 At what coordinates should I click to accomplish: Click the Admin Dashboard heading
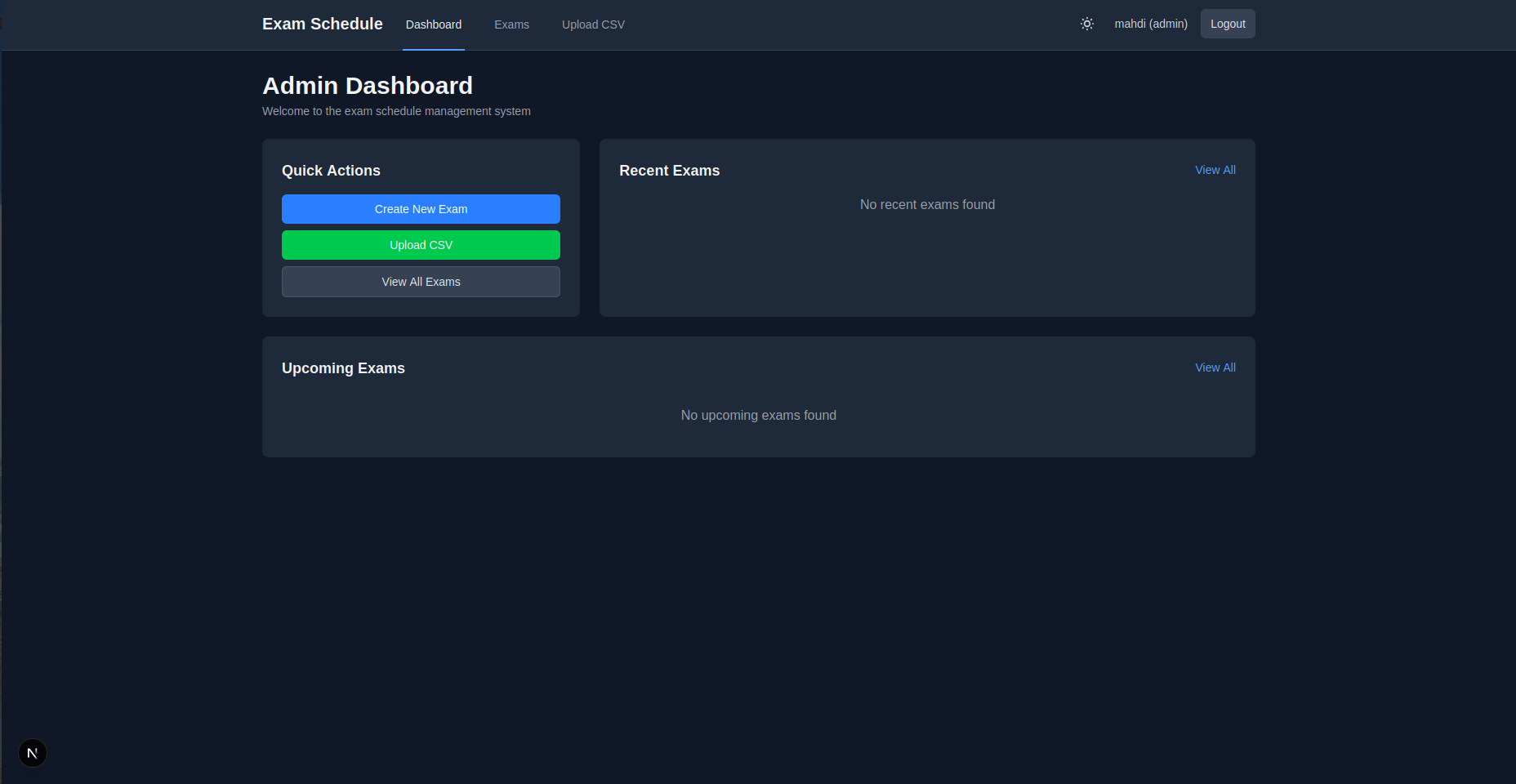coord(367,86)
